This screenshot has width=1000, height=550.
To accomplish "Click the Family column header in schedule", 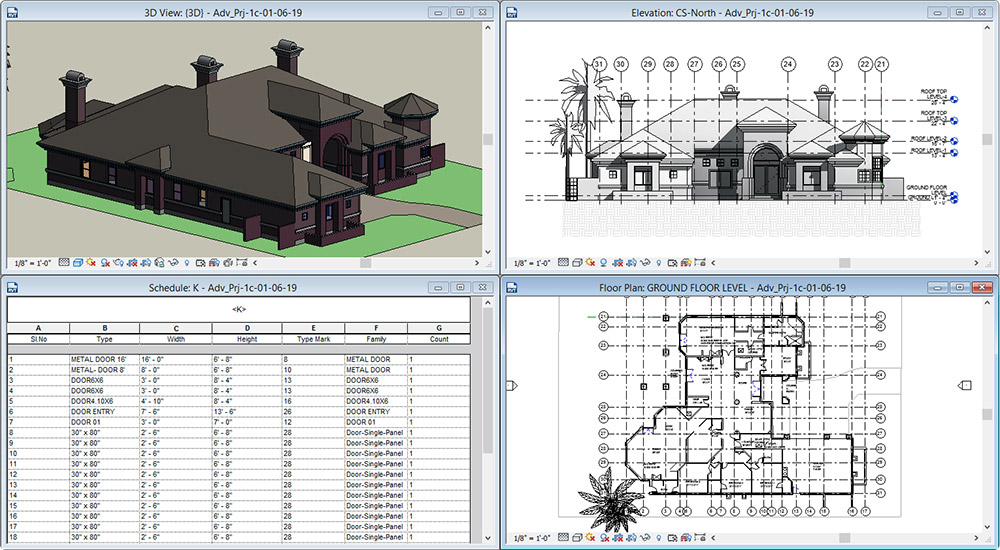I will [376, 338].
